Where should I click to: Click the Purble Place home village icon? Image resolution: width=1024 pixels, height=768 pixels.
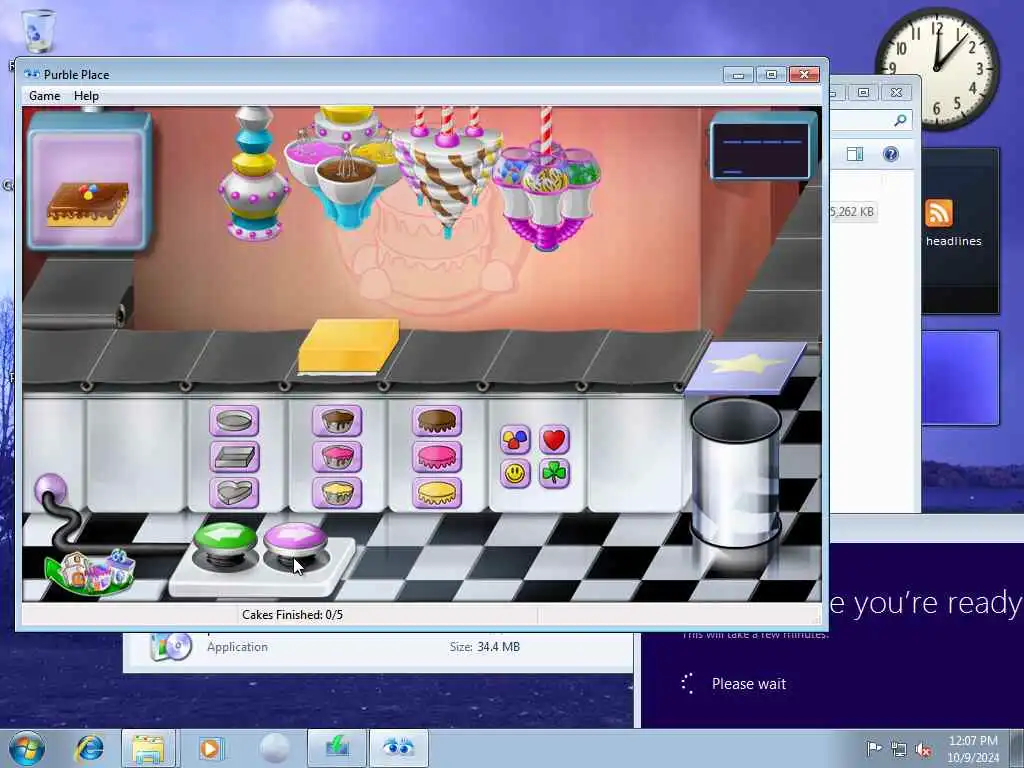[x=90, y=571]
